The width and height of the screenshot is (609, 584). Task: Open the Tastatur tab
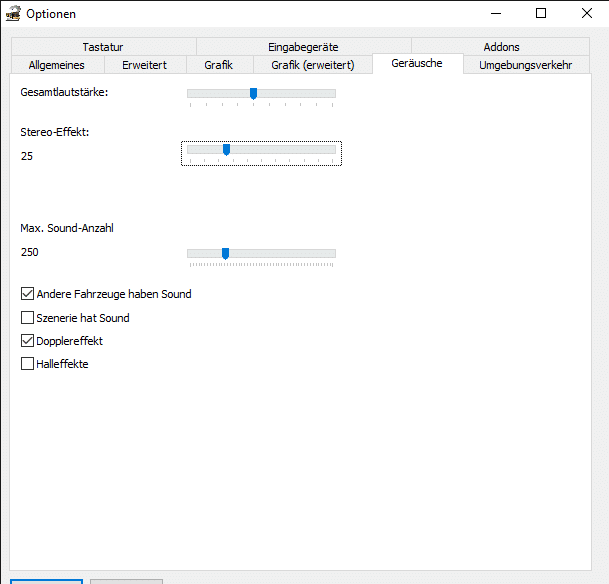pyautogui.click(x=103, y=46)
